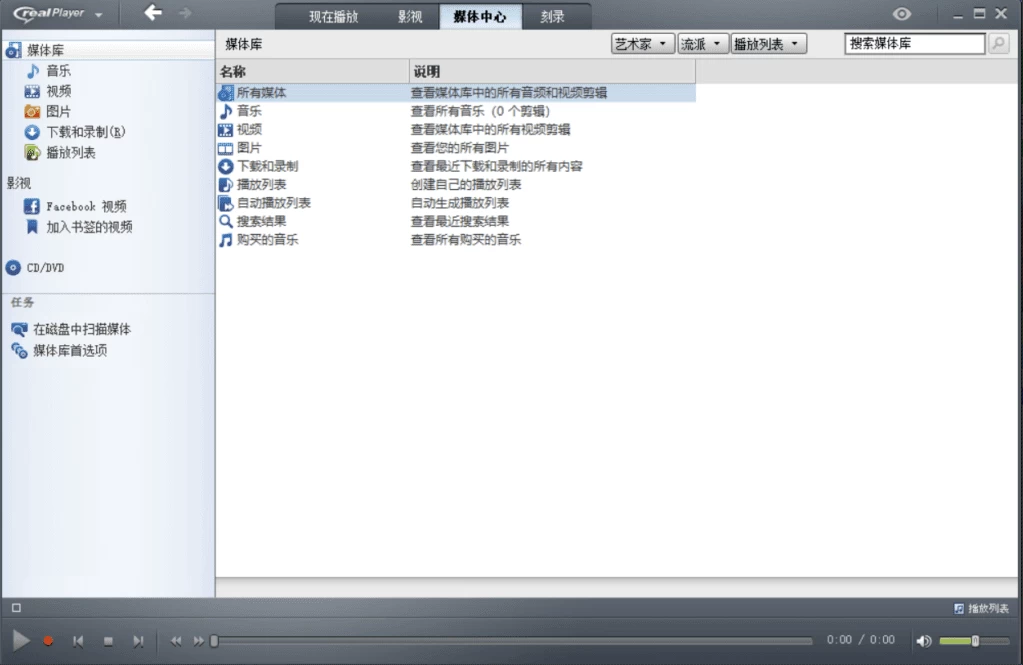Open 媒体库首选项 link
Screen dimensions: 1023x665
pos(69,350)
